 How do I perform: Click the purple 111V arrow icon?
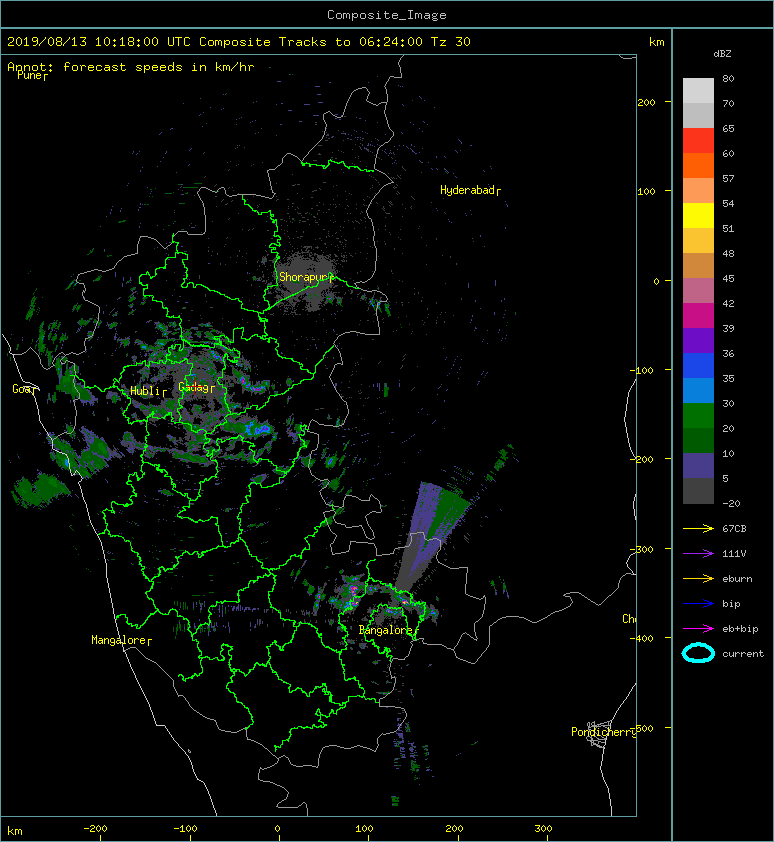click(x=698, y=554)
